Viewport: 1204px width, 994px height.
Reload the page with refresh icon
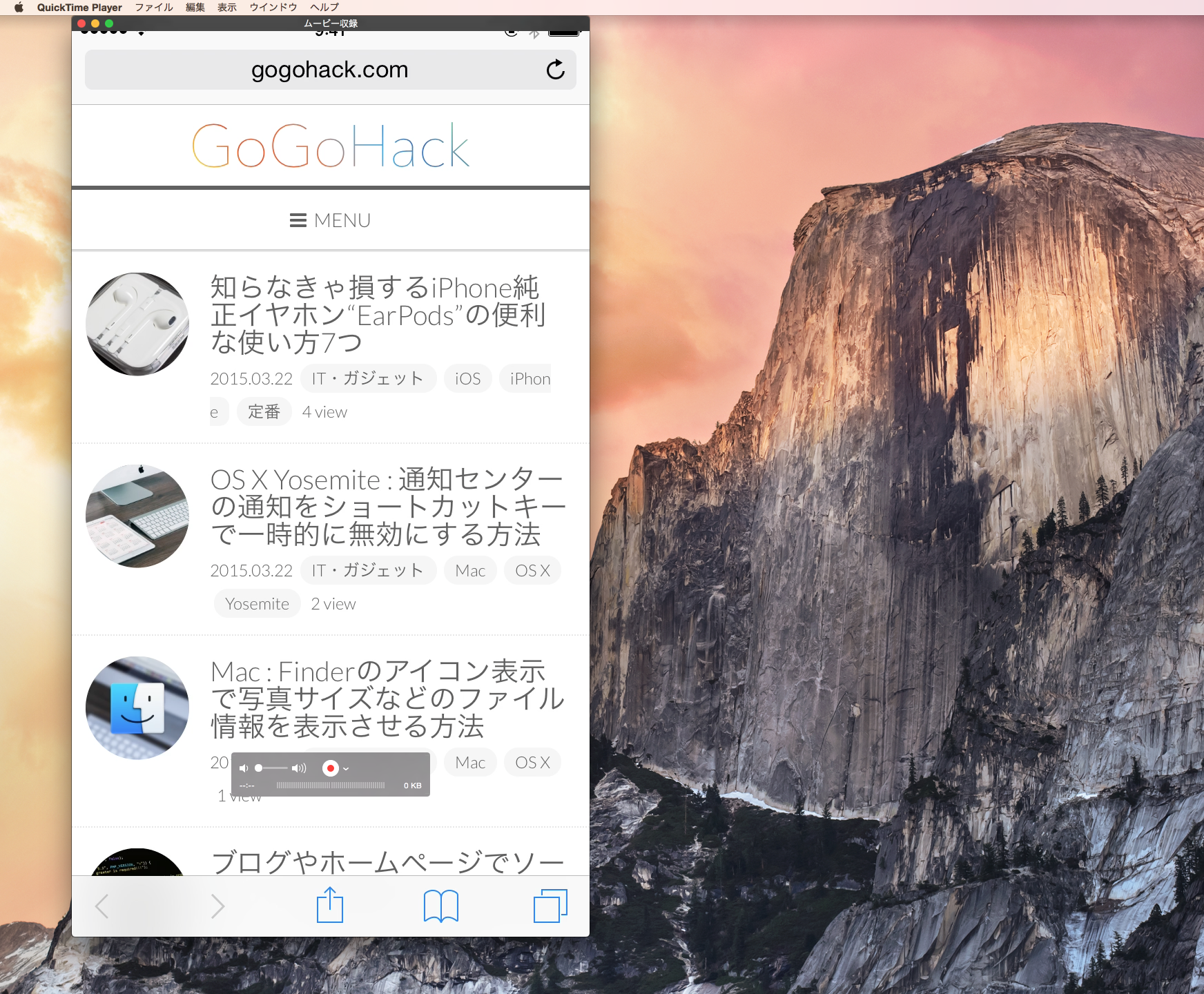pos(555,70)
